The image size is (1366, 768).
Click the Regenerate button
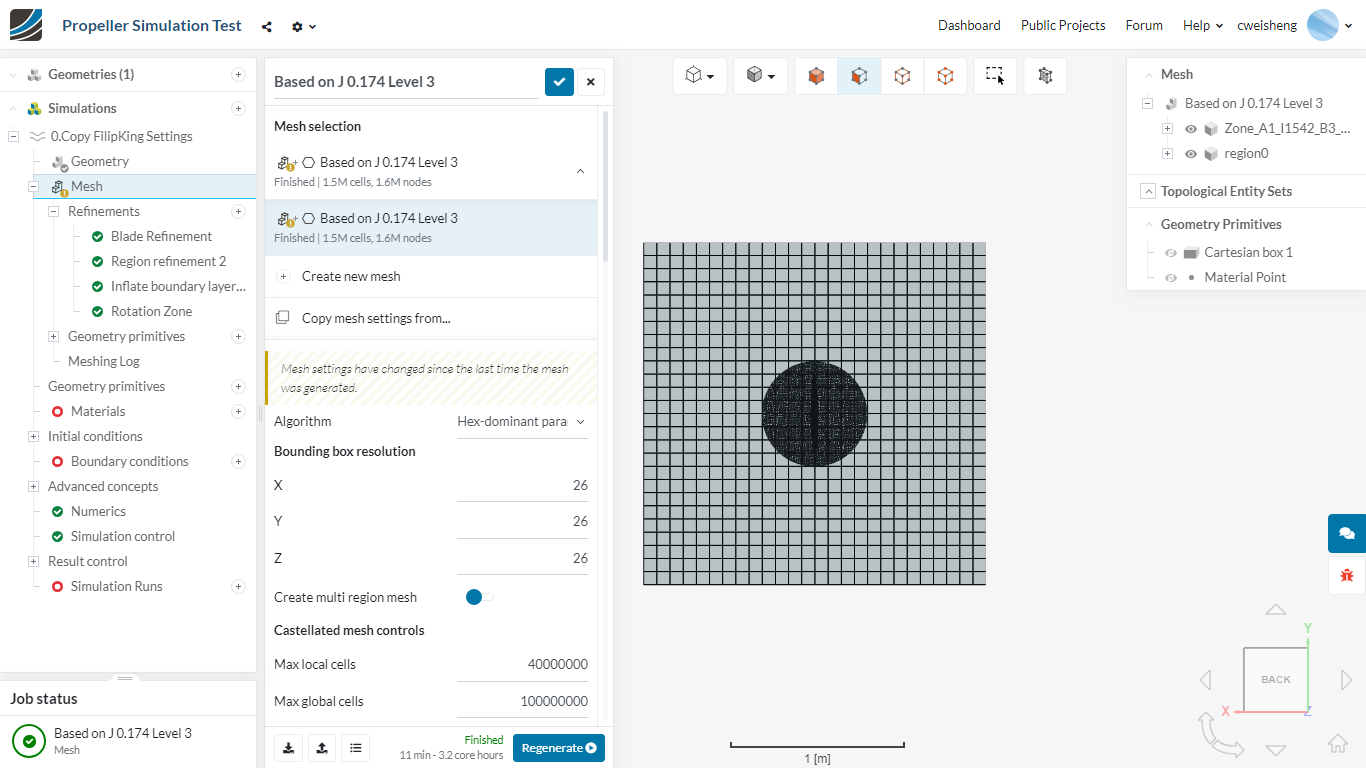point(558,748)
